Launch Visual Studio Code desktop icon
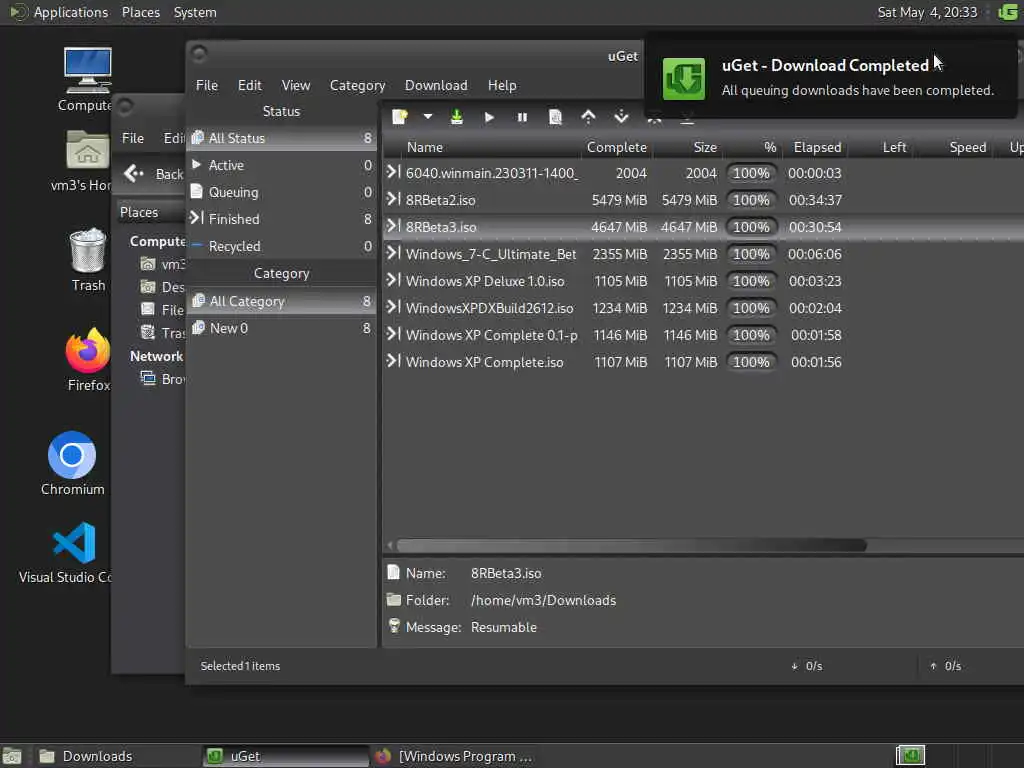The image size is (1024, 768). (72, 552)
